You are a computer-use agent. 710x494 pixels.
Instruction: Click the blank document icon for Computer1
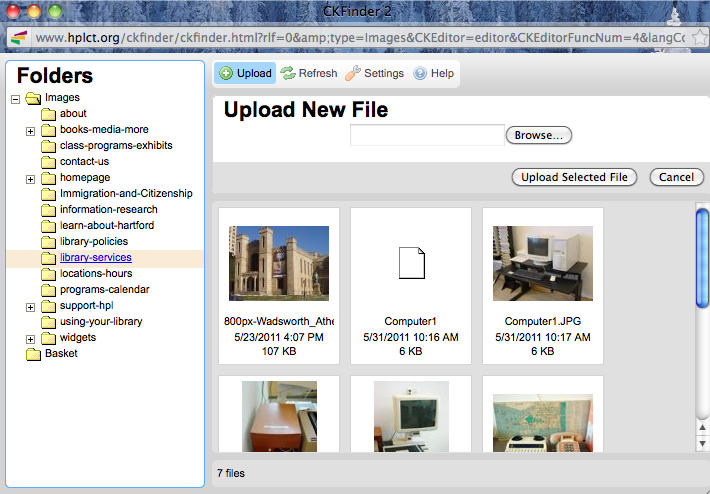click(x=412, y=263)
